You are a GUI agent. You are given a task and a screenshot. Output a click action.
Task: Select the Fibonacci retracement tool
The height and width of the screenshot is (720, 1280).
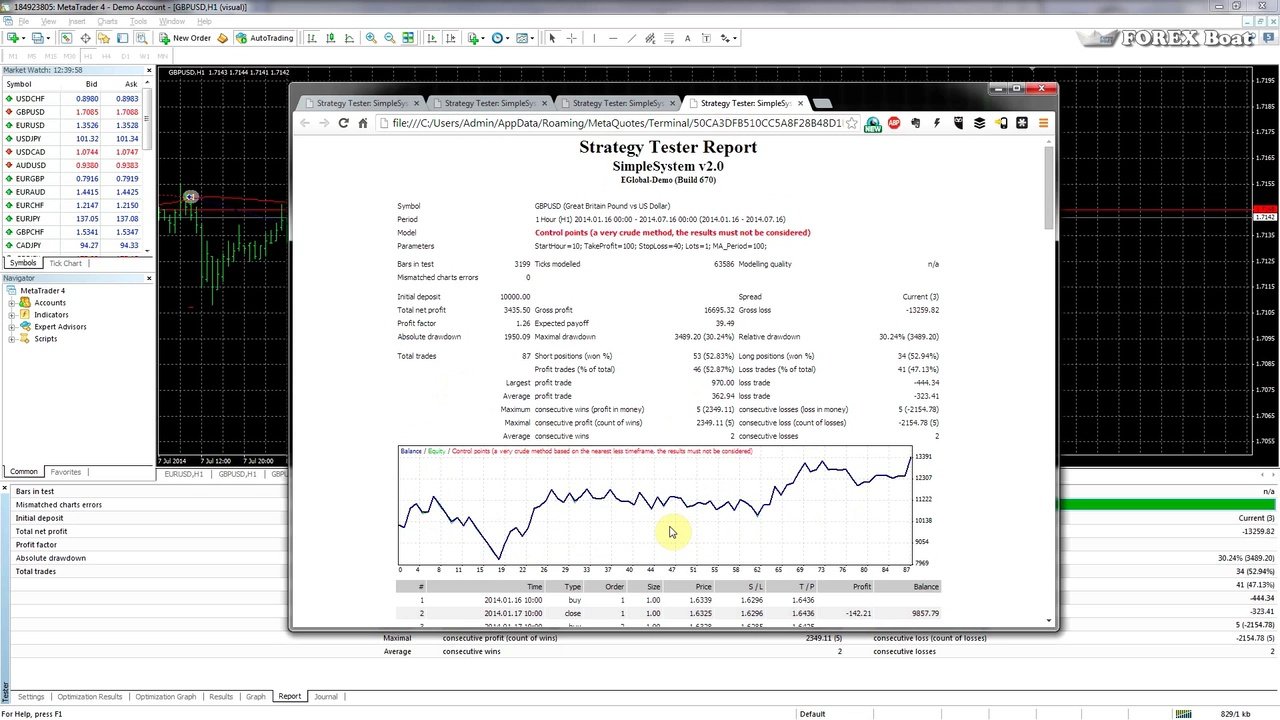[x=669, y=38]
